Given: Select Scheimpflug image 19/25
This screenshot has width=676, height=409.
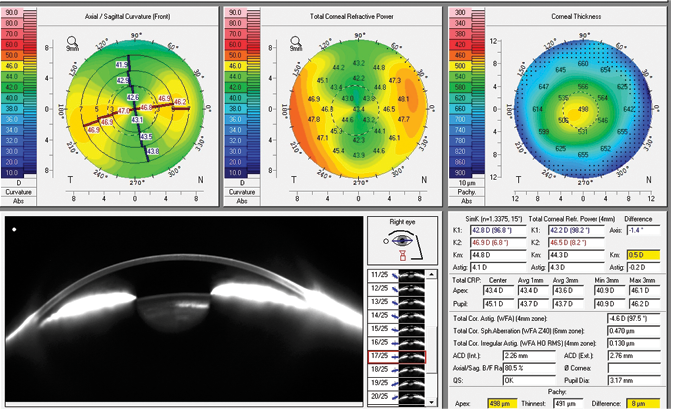Looking at the screenshot, I should pos(397,383).
